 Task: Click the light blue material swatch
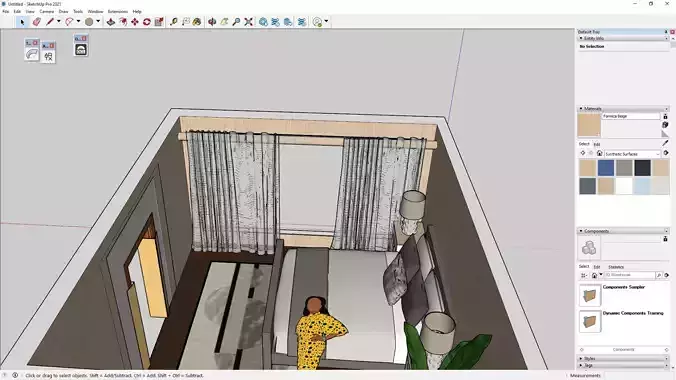[642, 186]
